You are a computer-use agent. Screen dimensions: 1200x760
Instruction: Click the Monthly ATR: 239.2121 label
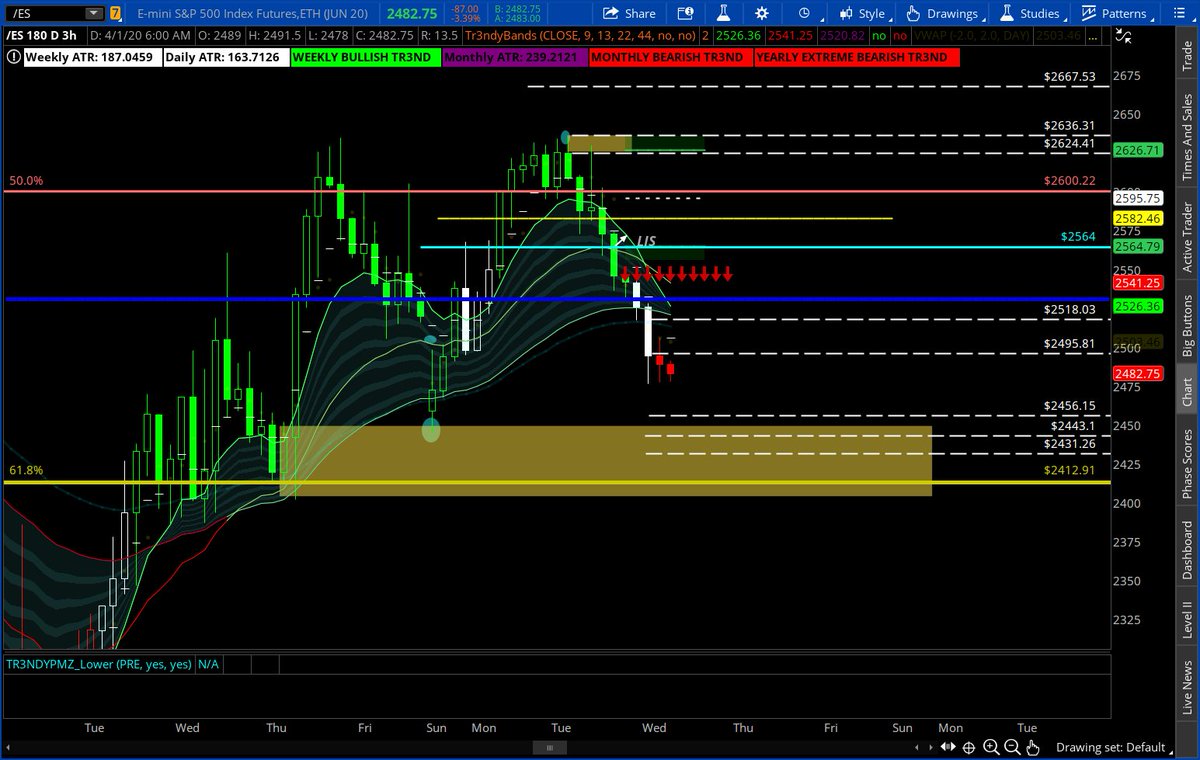click(515, 57)
